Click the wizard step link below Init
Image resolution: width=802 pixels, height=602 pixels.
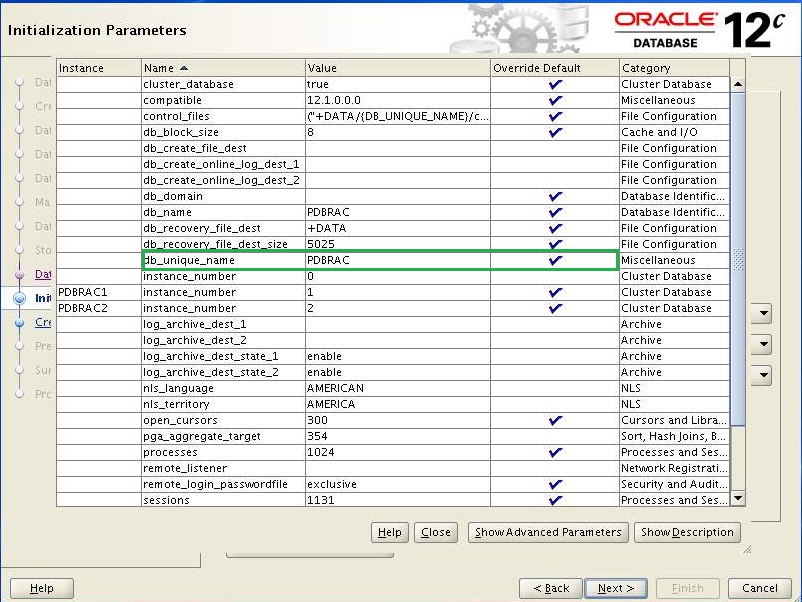click(43, 322)
